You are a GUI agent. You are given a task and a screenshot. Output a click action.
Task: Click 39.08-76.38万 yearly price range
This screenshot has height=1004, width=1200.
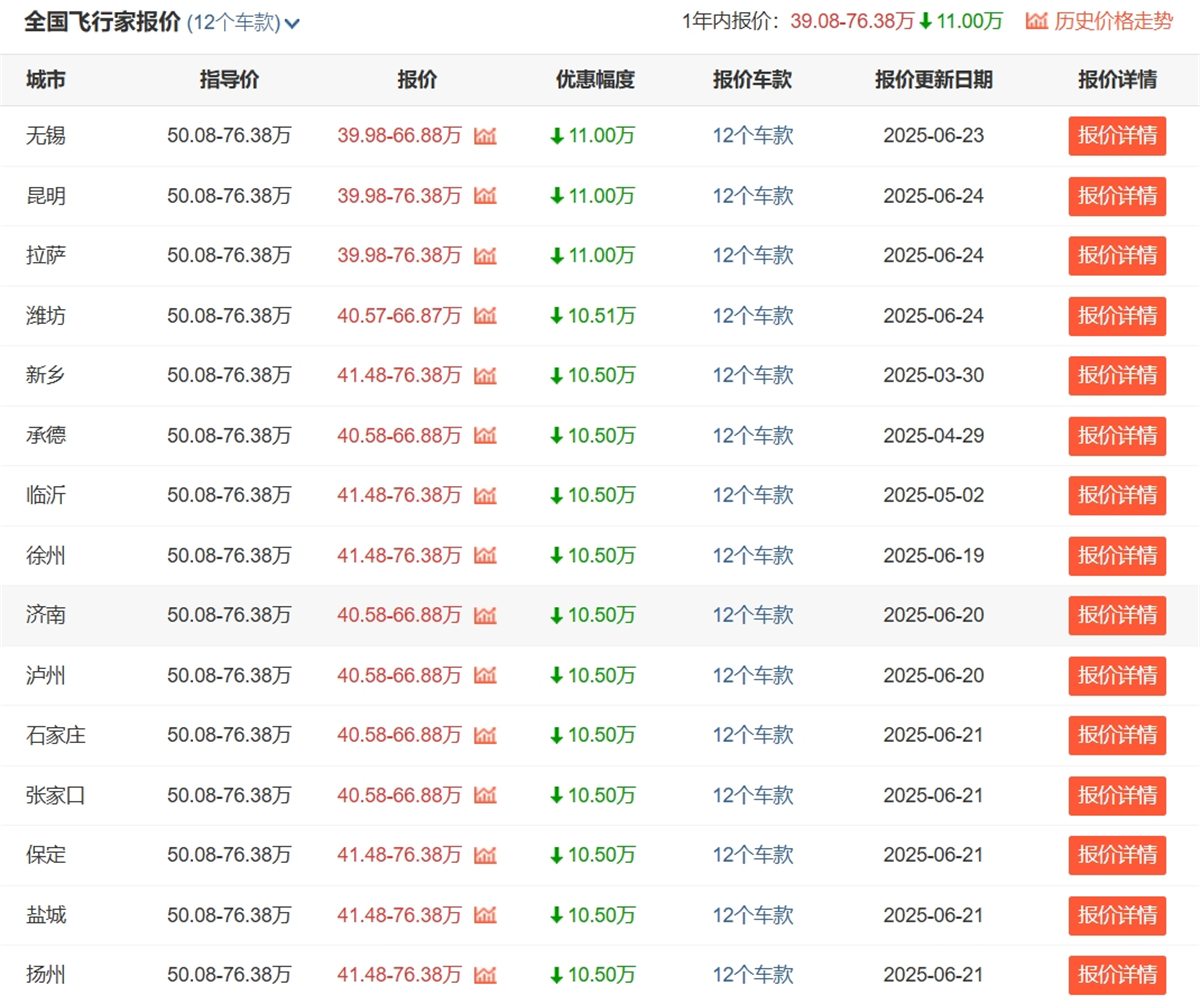[852, 21]
